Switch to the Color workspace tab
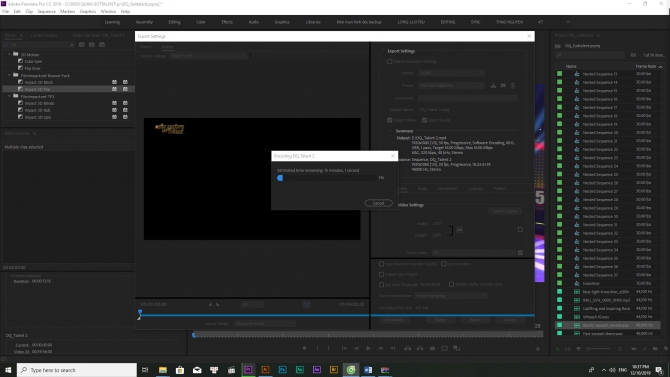This screenshot has width=670, height=377. tap(201, 22)
